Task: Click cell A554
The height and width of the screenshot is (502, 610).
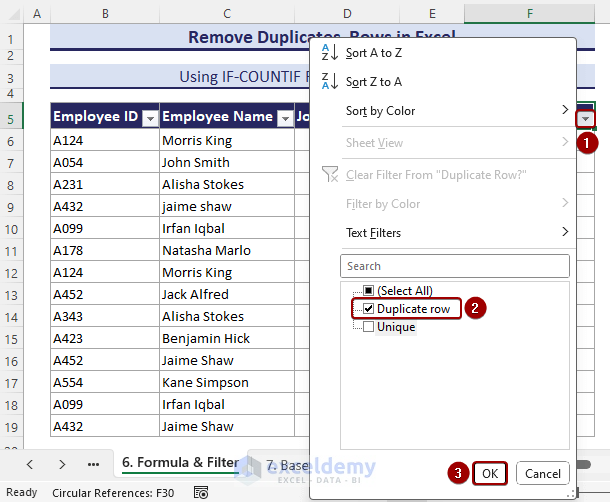Action: pyautogui.click(x=105, y=382)
